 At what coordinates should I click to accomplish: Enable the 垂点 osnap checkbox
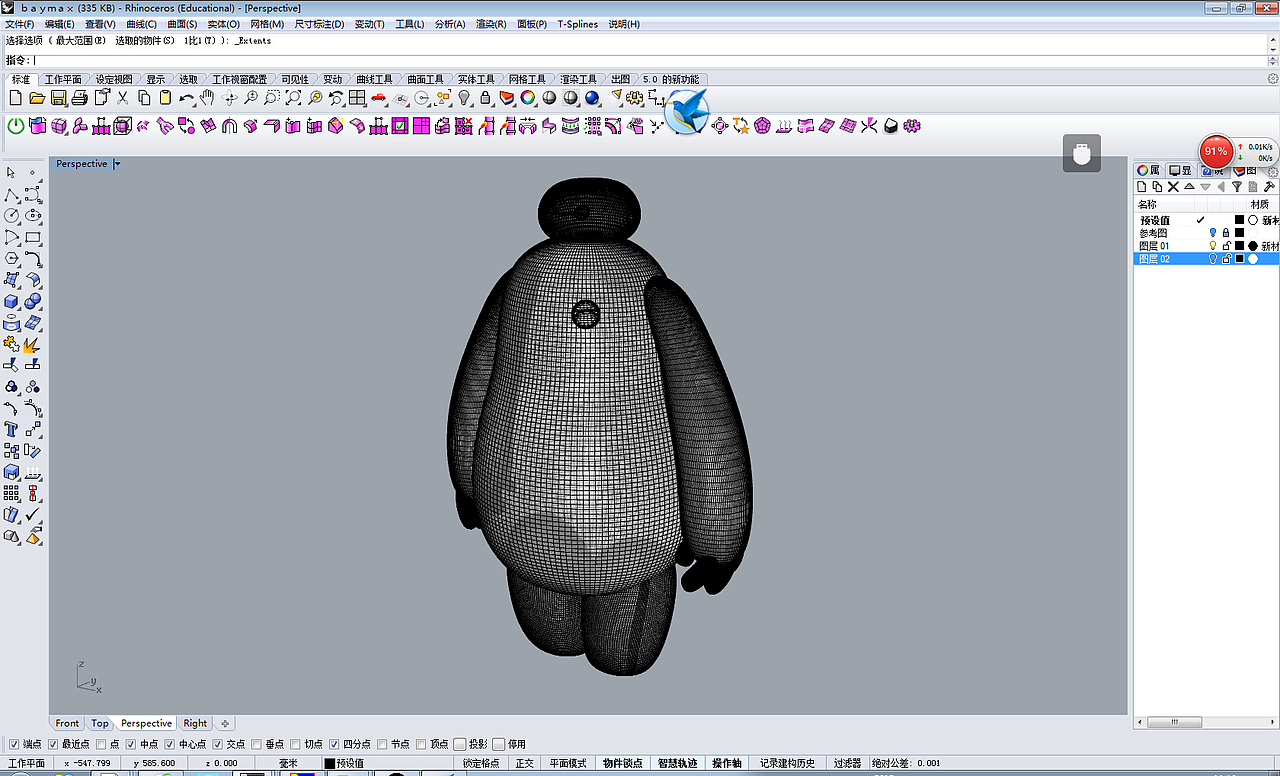click(257, 744)
